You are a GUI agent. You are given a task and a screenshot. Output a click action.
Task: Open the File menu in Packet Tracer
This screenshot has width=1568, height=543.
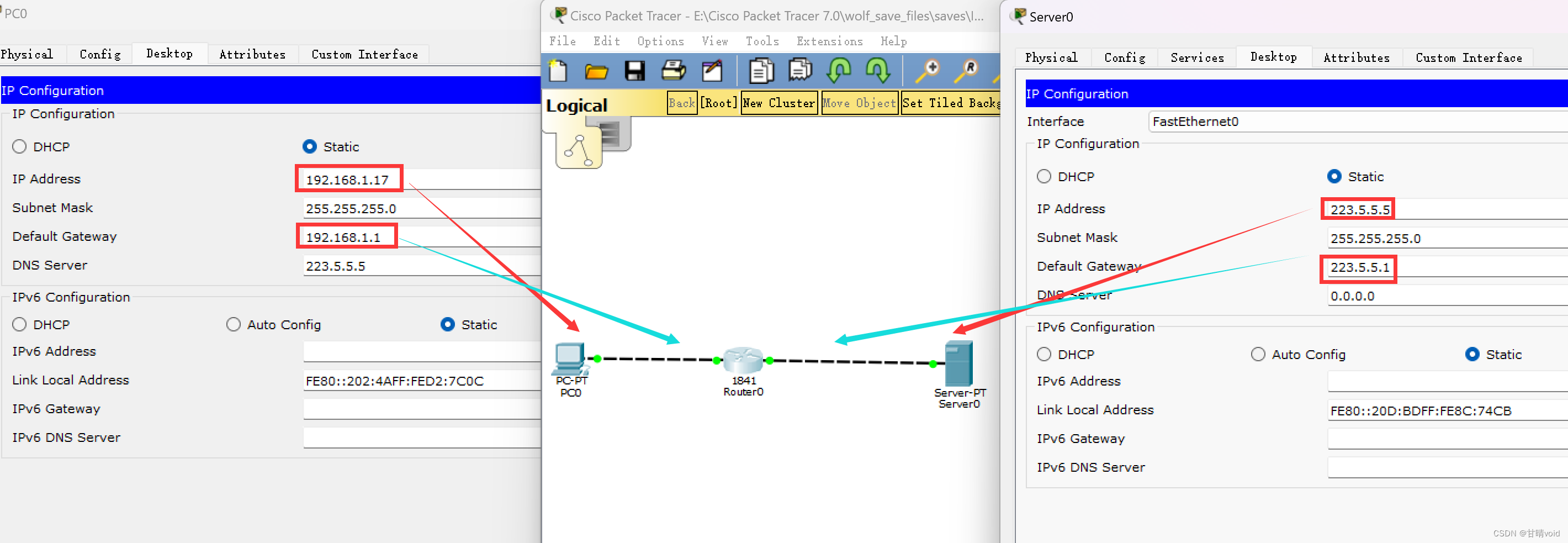[x=562, y=41]
